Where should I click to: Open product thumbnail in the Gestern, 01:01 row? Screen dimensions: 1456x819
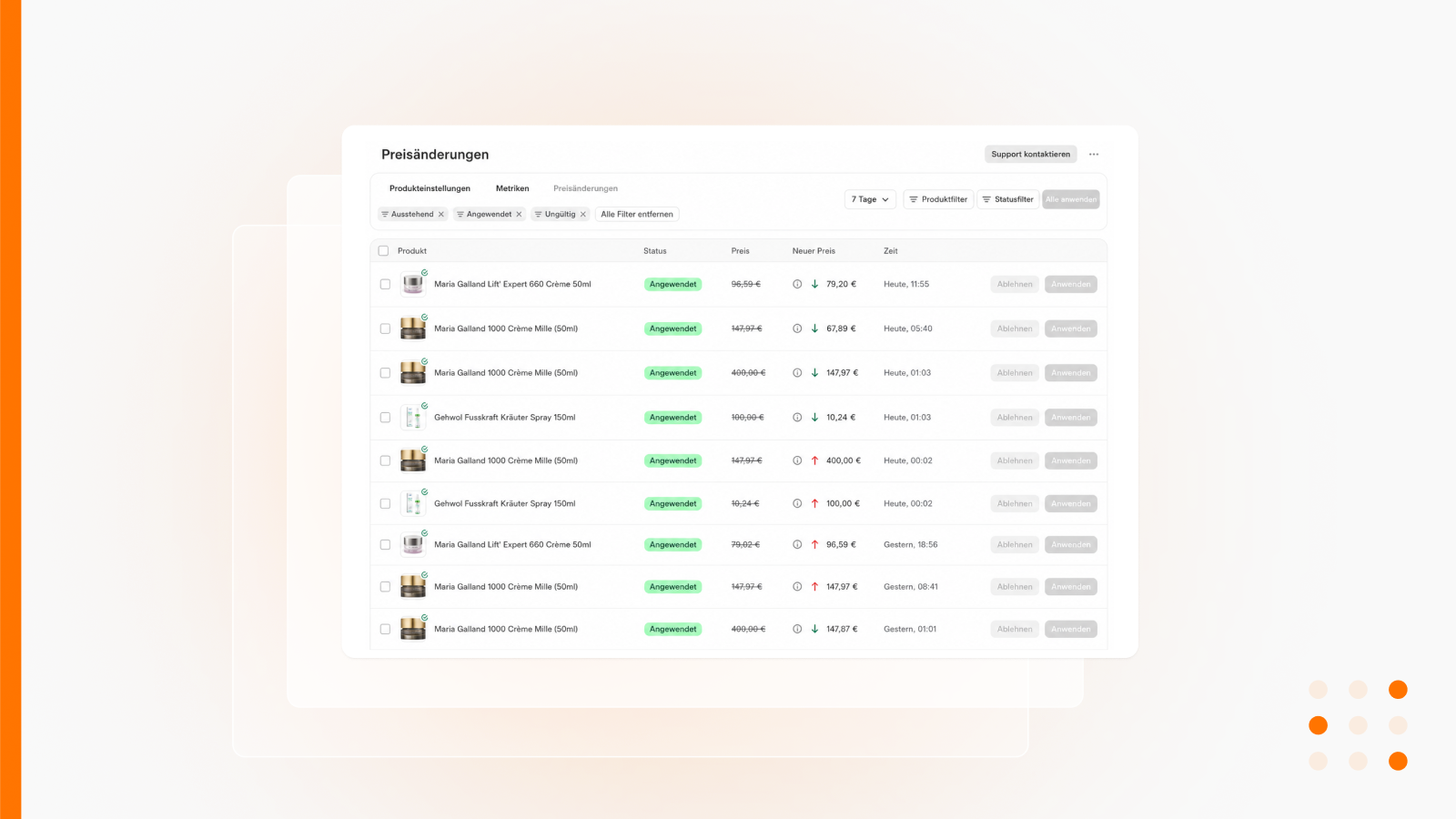pos(413,629)
